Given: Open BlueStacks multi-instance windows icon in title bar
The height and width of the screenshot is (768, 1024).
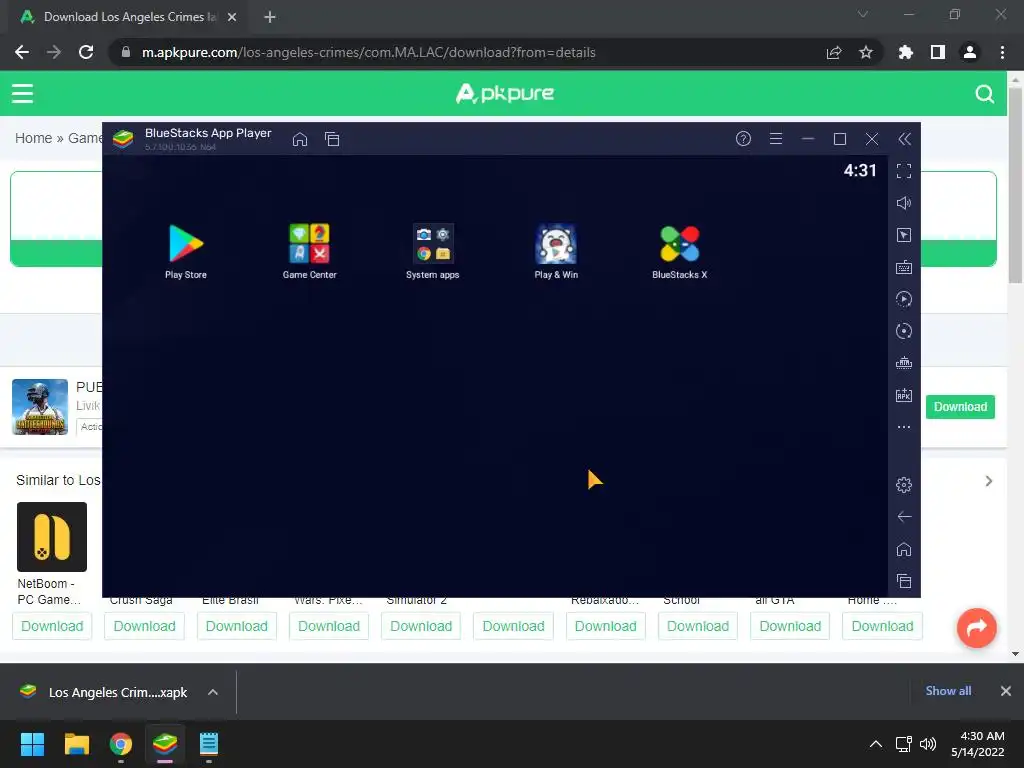Looking at the screenshot, I should 332,139.
